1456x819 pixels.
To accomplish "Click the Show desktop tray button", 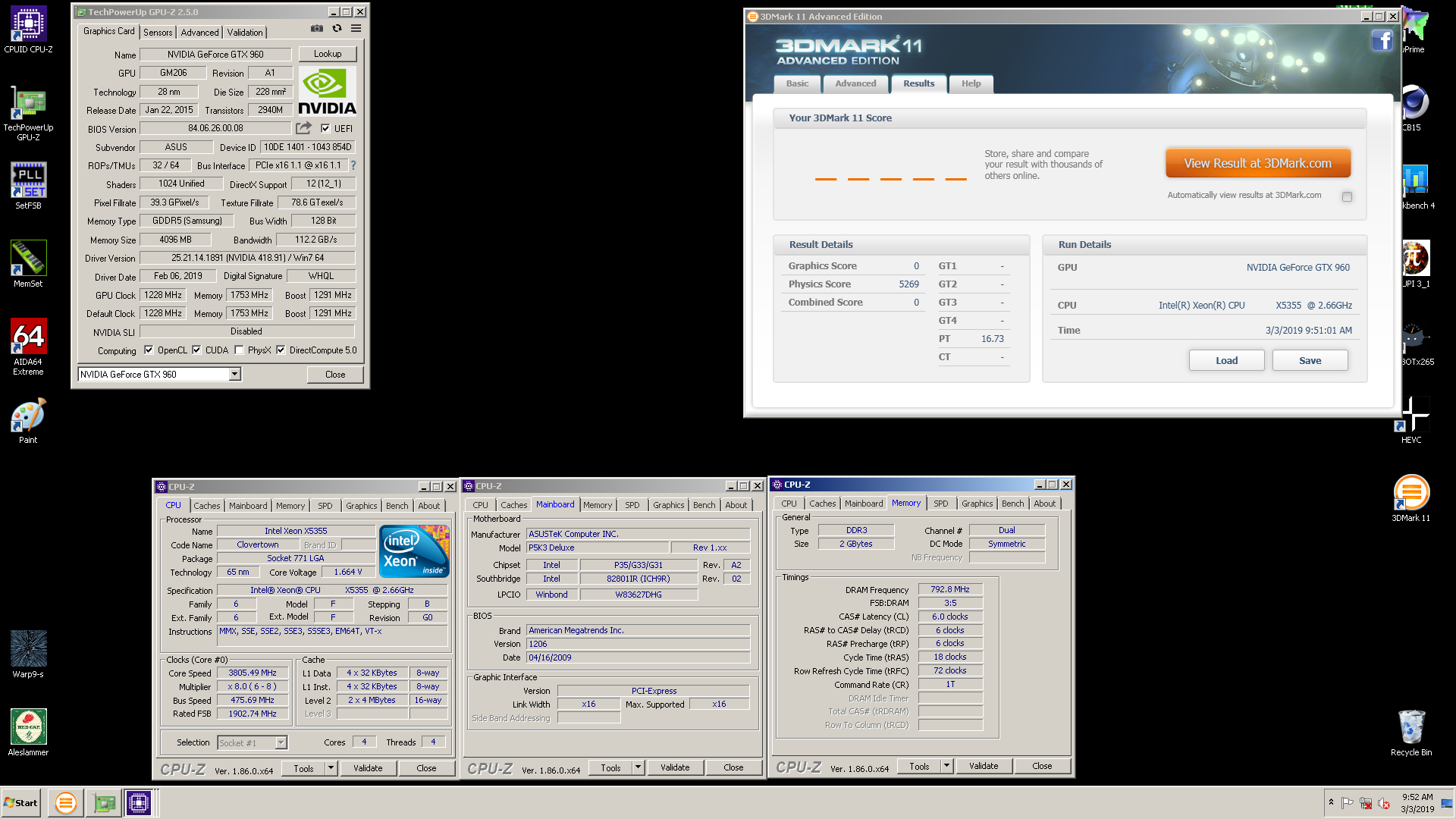I will pos(1448,803).
